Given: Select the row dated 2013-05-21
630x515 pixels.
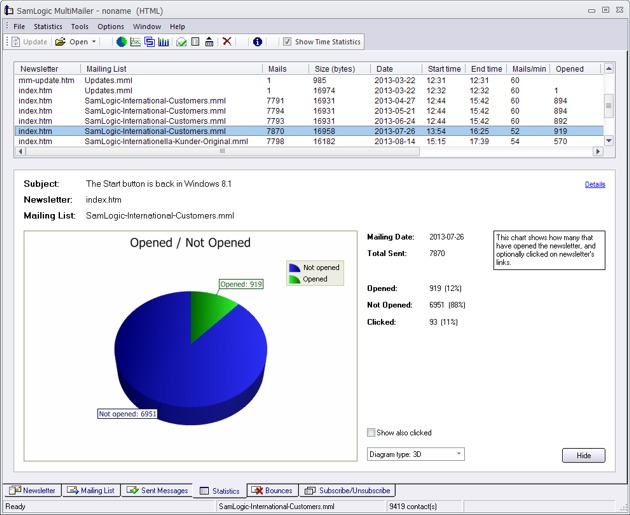Looking at the screenshot, I should click(x=309, y=111).
